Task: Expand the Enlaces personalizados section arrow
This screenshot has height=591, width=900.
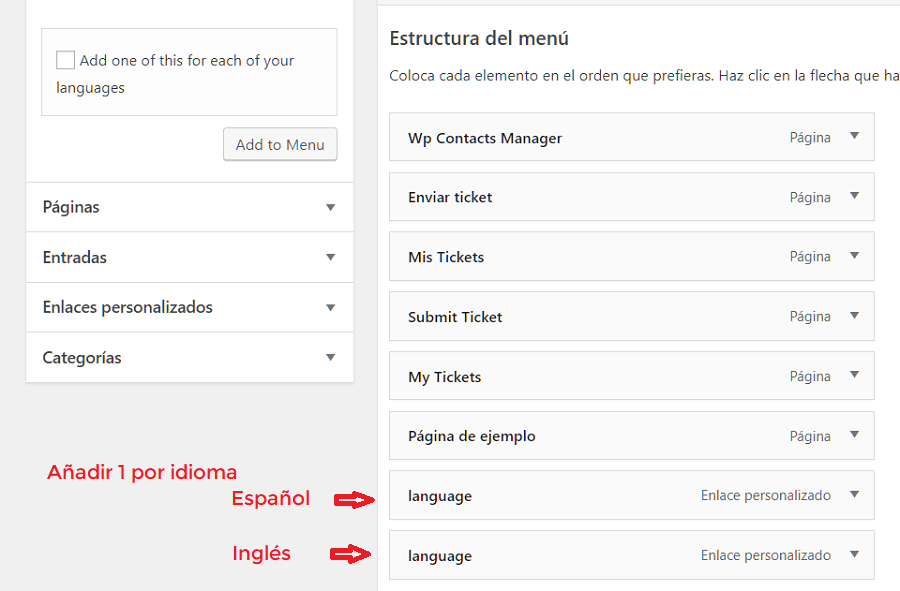Action: (330, 307)
